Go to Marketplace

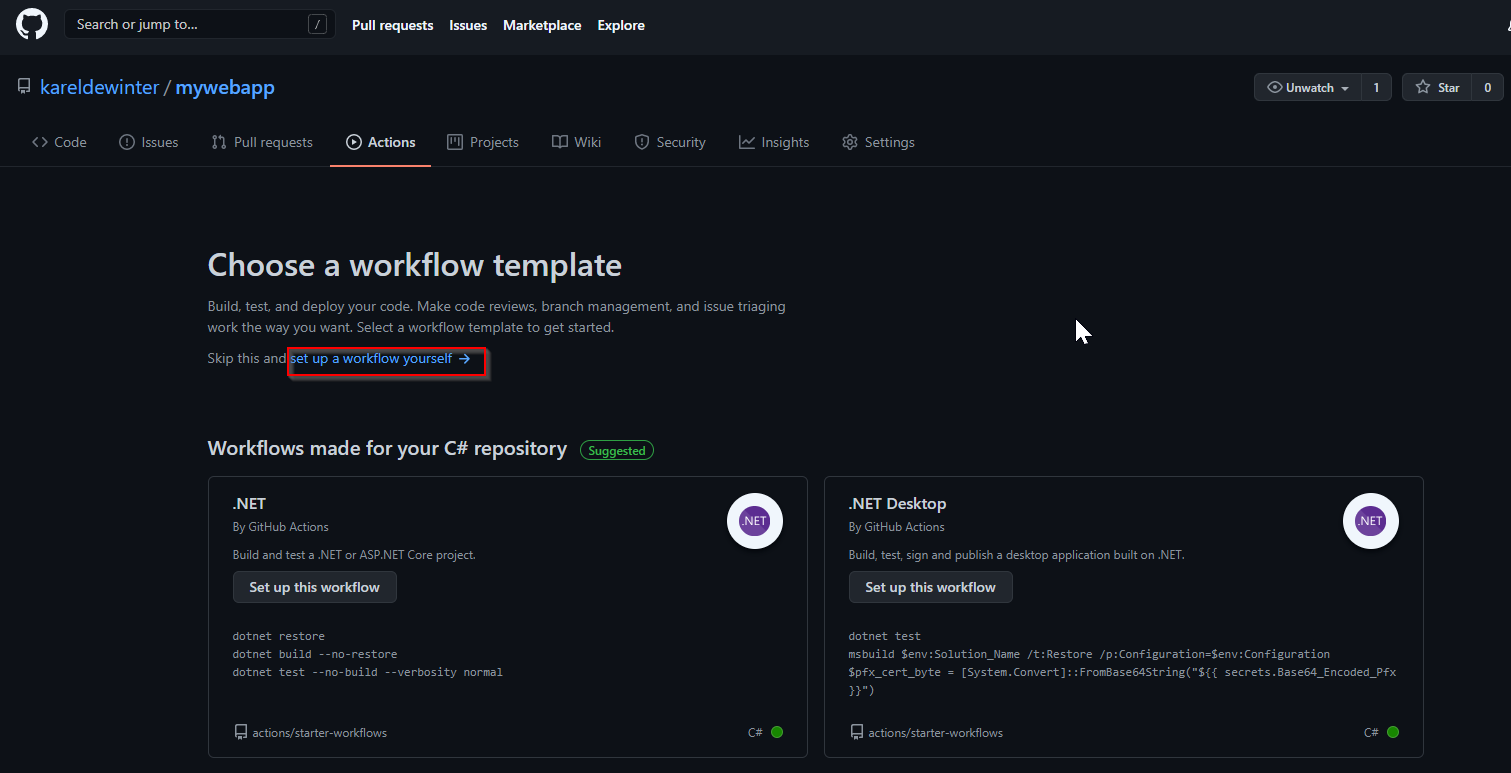tap(542, 25)
